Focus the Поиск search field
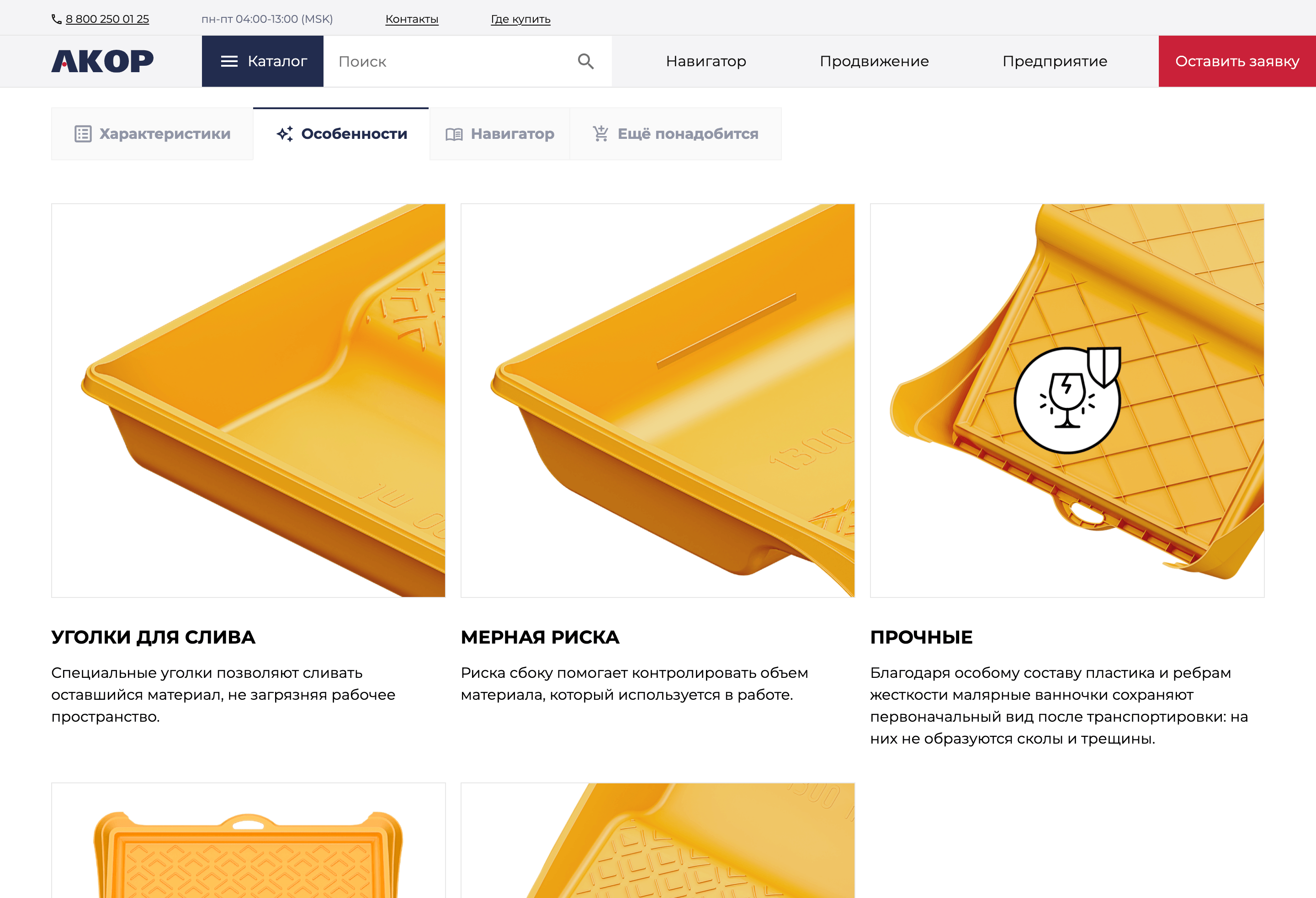Screen dimensions: 1316x898 (450, 61)
